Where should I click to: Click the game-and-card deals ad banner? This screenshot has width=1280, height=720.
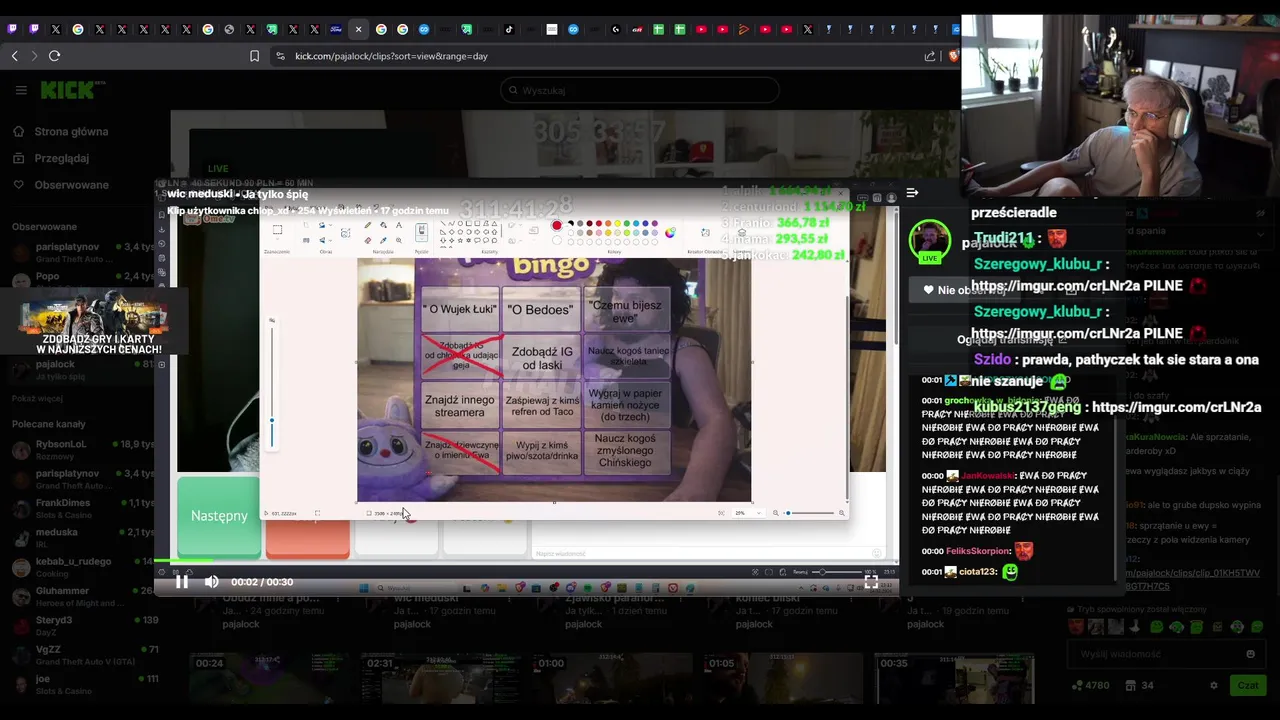(95, 322)
